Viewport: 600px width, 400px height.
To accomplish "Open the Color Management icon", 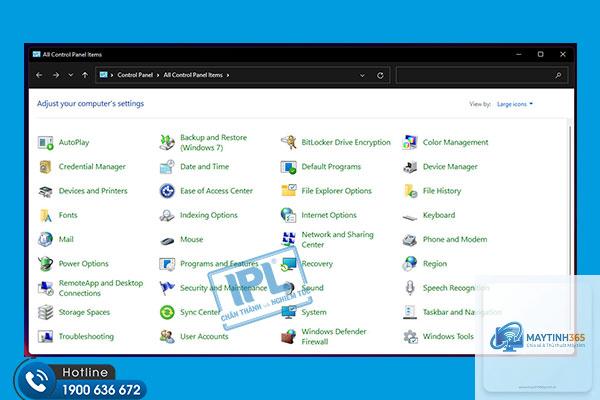I will (409, 142).
